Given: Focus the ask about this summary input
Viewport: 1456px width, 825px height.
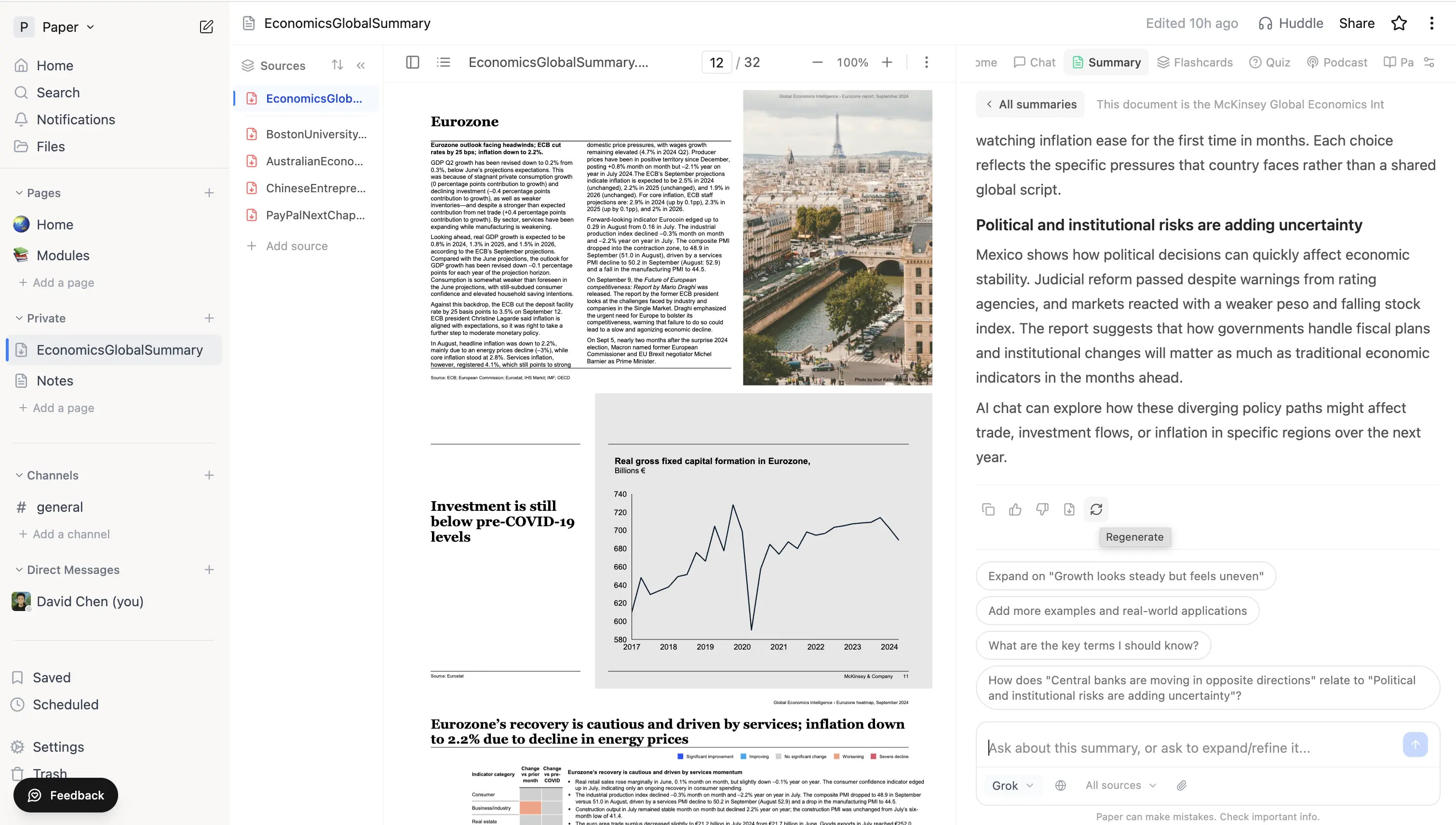Looking at the screenshot, I should [1190, 748].
